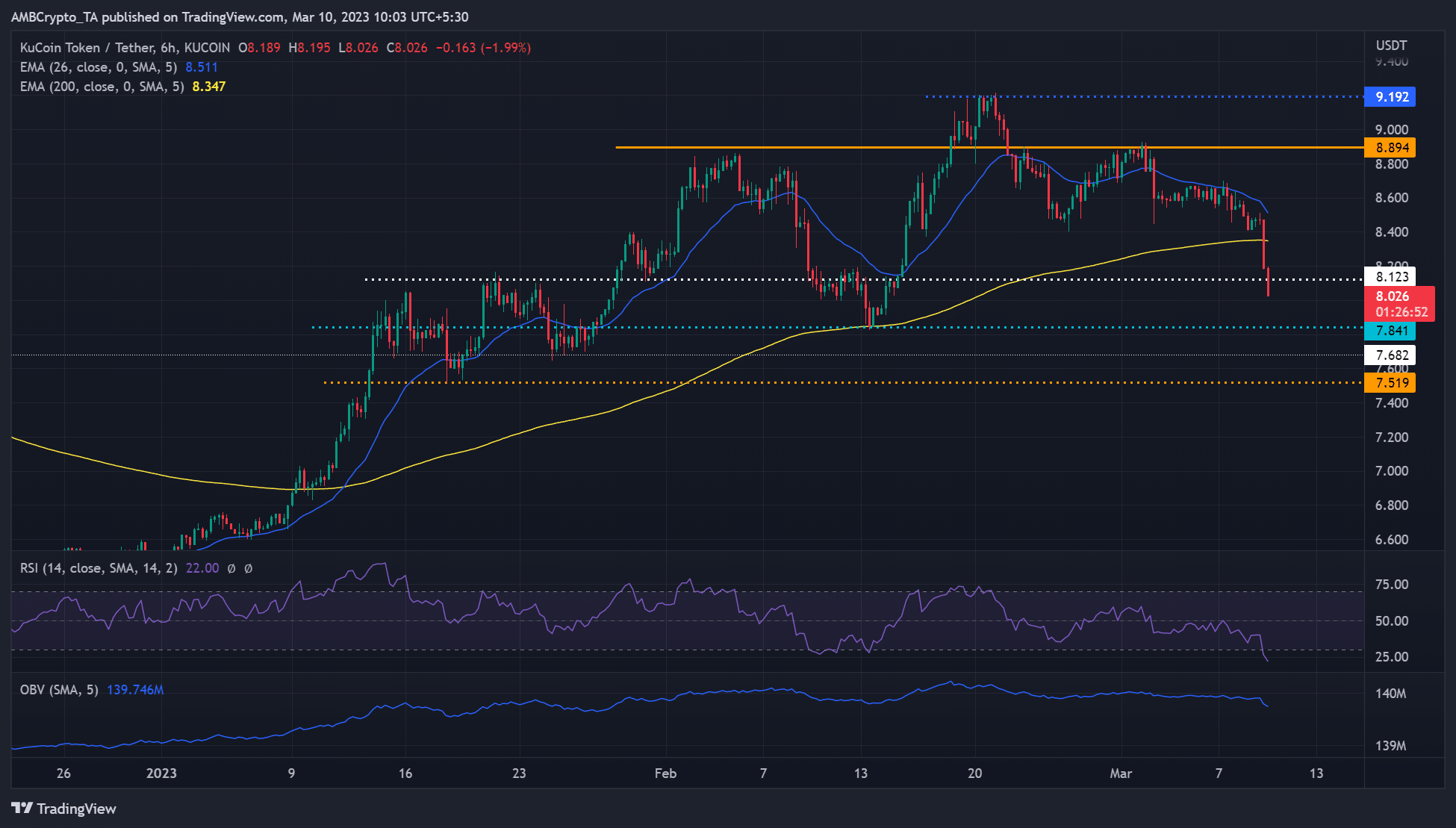Select the 8.123 white price label
This screenshot has height=828, width=1456.
(x=1390, y=277)
